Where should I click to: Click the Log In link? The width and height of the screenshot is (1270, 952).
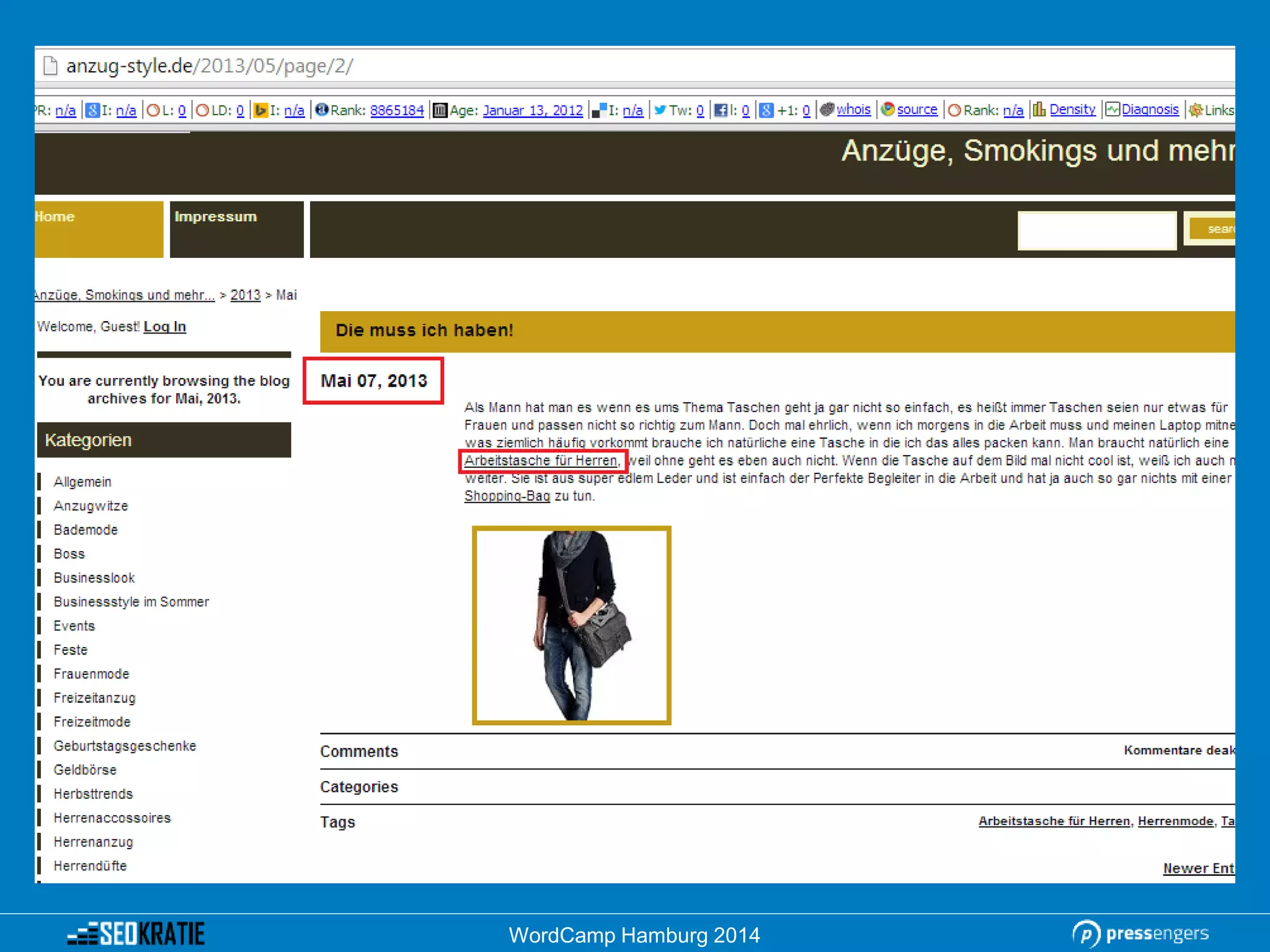164,327
